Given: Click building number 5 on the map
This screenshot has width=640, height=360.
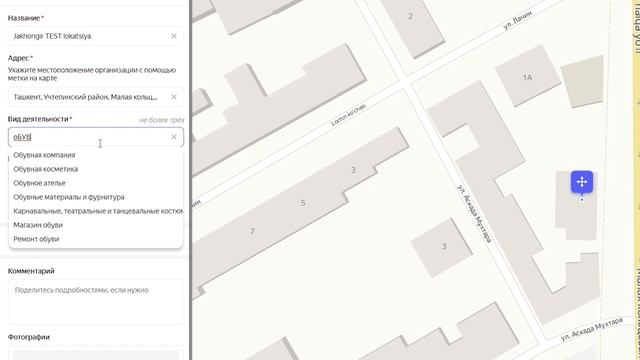Looking at the screenshot, I should tap(303, 203).
